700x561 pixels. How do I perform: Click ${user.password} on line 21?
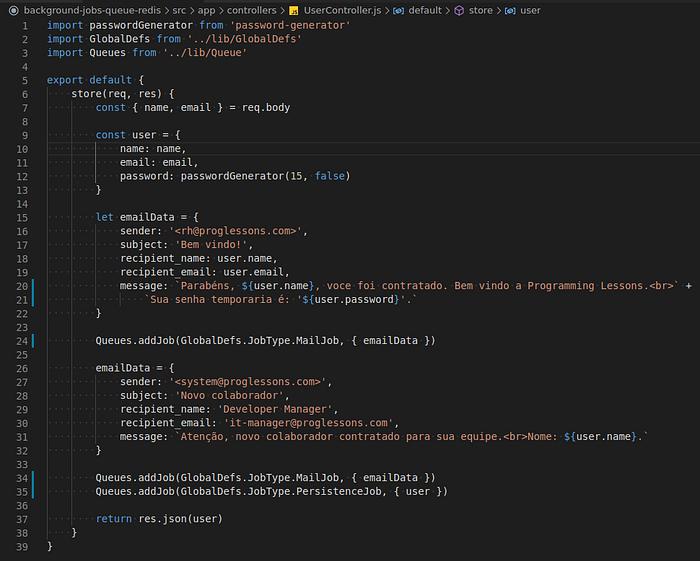[x=350, y=300]
